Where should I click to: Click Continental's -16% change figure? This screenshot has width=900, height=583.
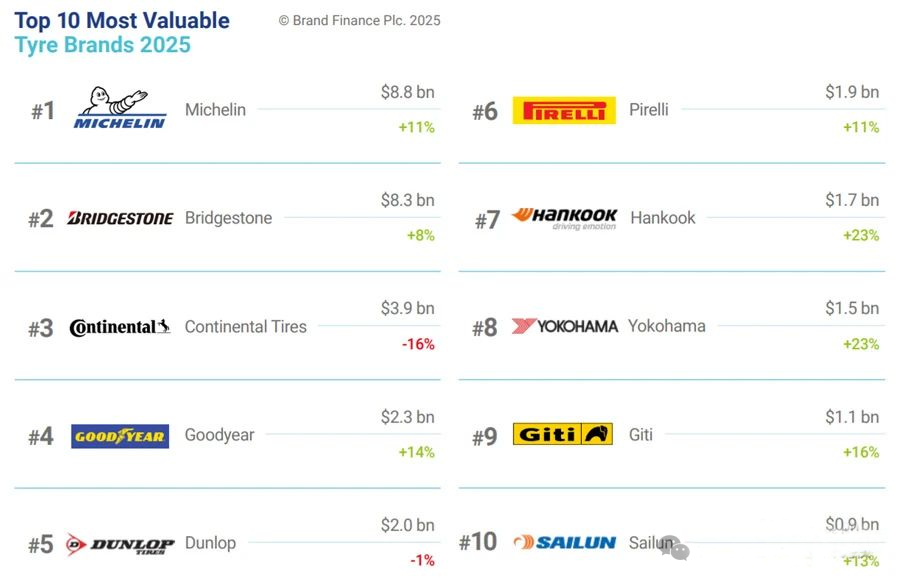tap(418, 344)
